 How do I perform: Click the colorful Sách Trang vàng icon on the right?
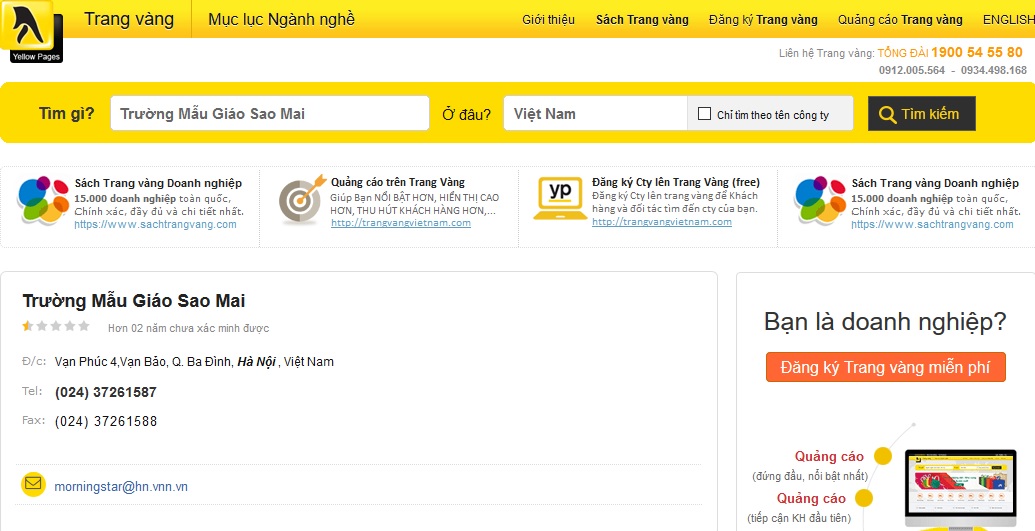(x=820, y=200)
